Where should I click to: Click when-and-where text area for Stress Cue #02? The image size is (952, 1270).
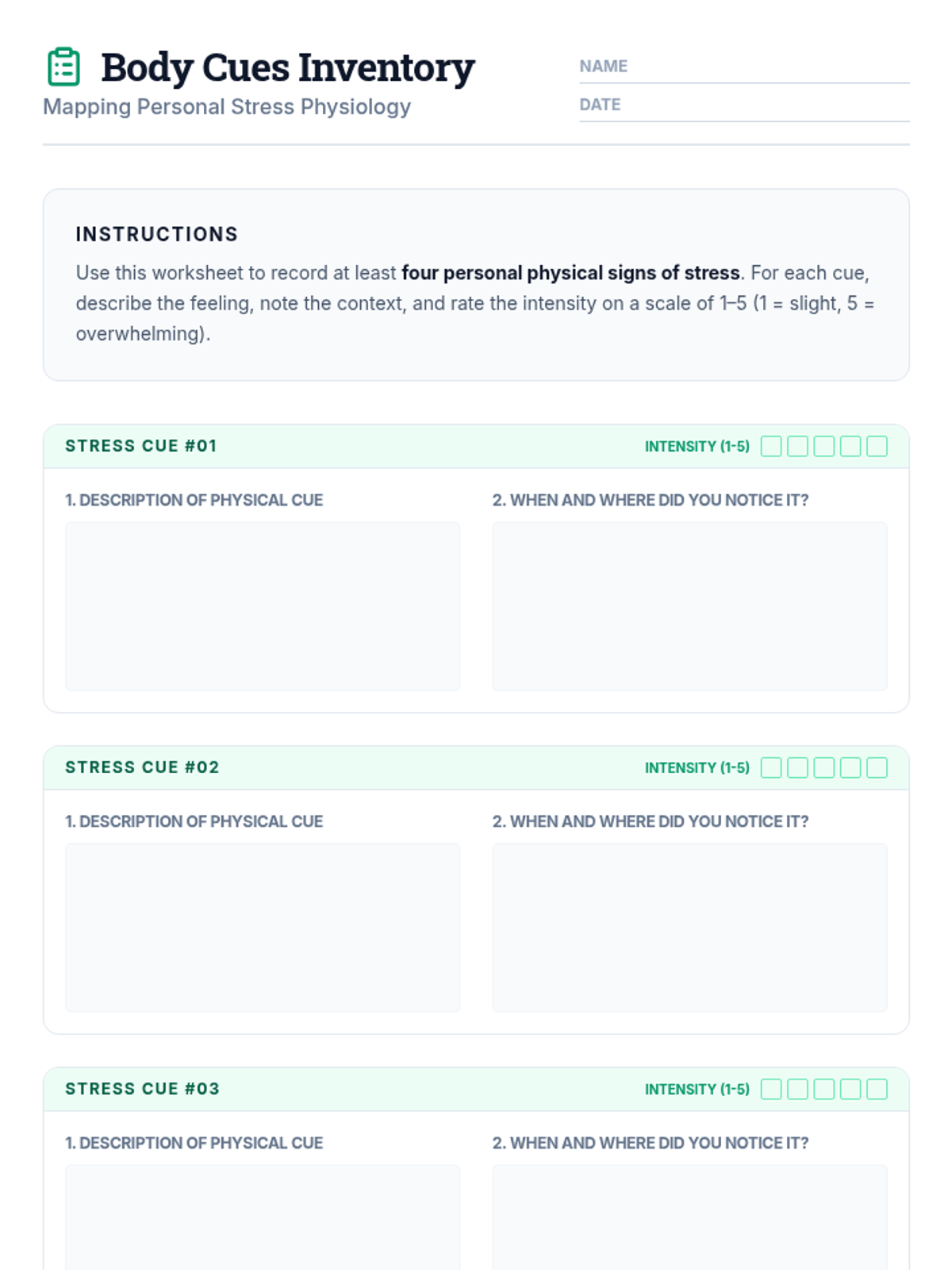click(x=689, y=927)
